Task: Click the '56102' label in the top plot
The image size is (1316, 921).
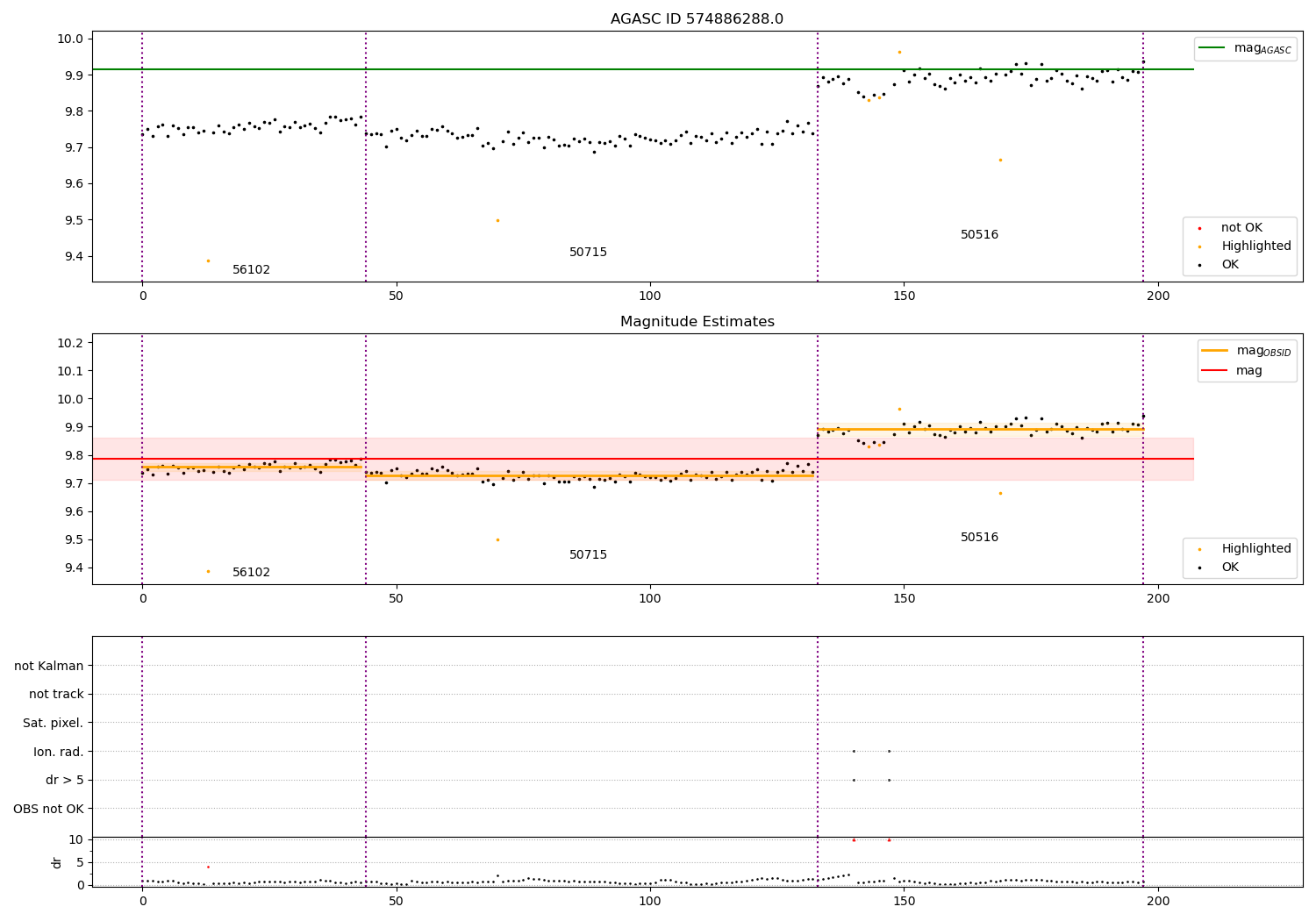Action: (252, 270)
